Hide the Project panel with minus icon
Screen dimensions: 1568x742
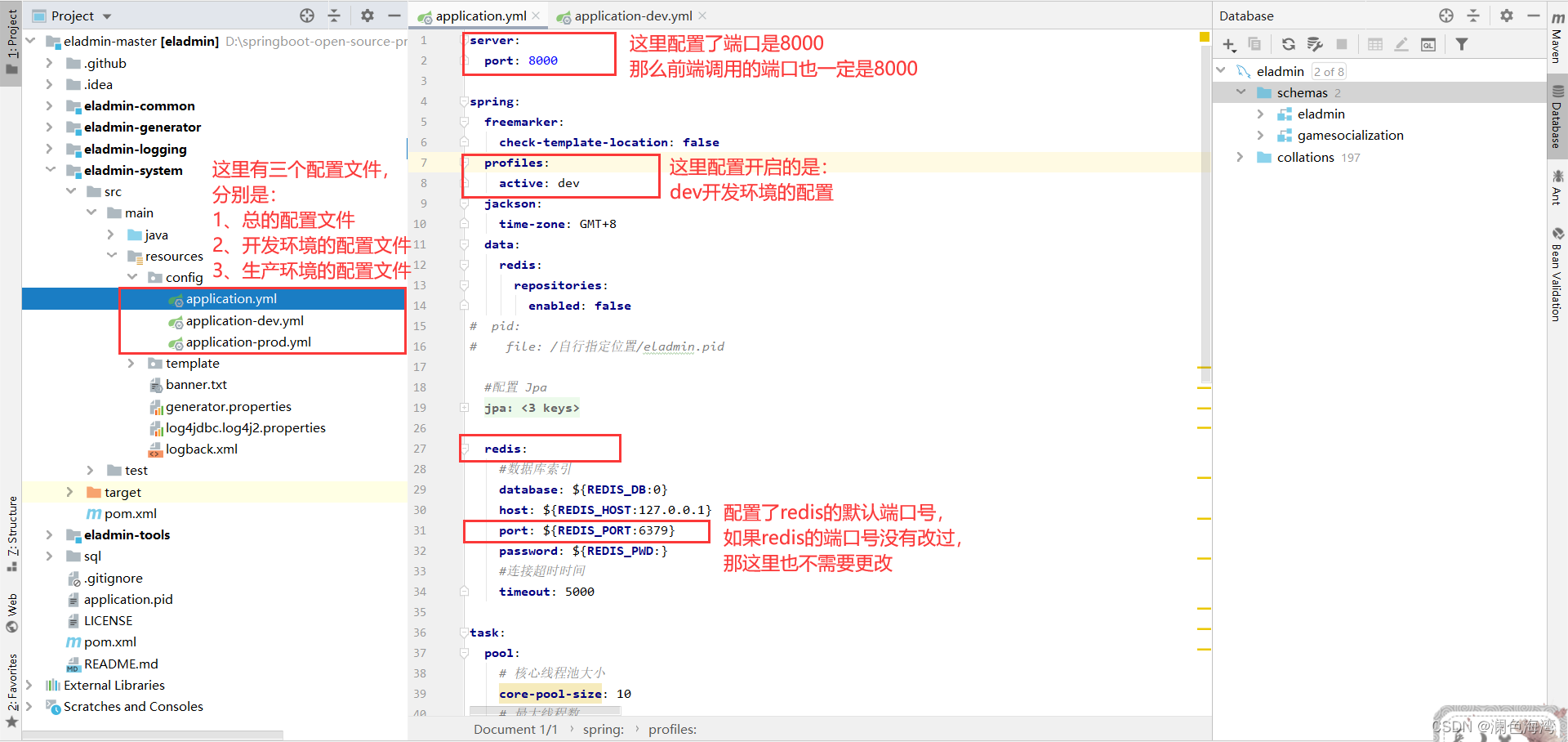tap(394, 16)
